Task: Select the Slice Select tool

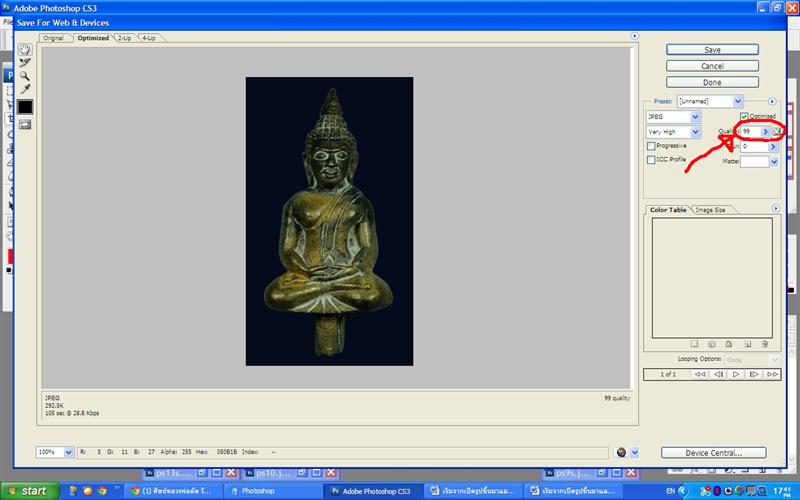Action: (25, 62)
